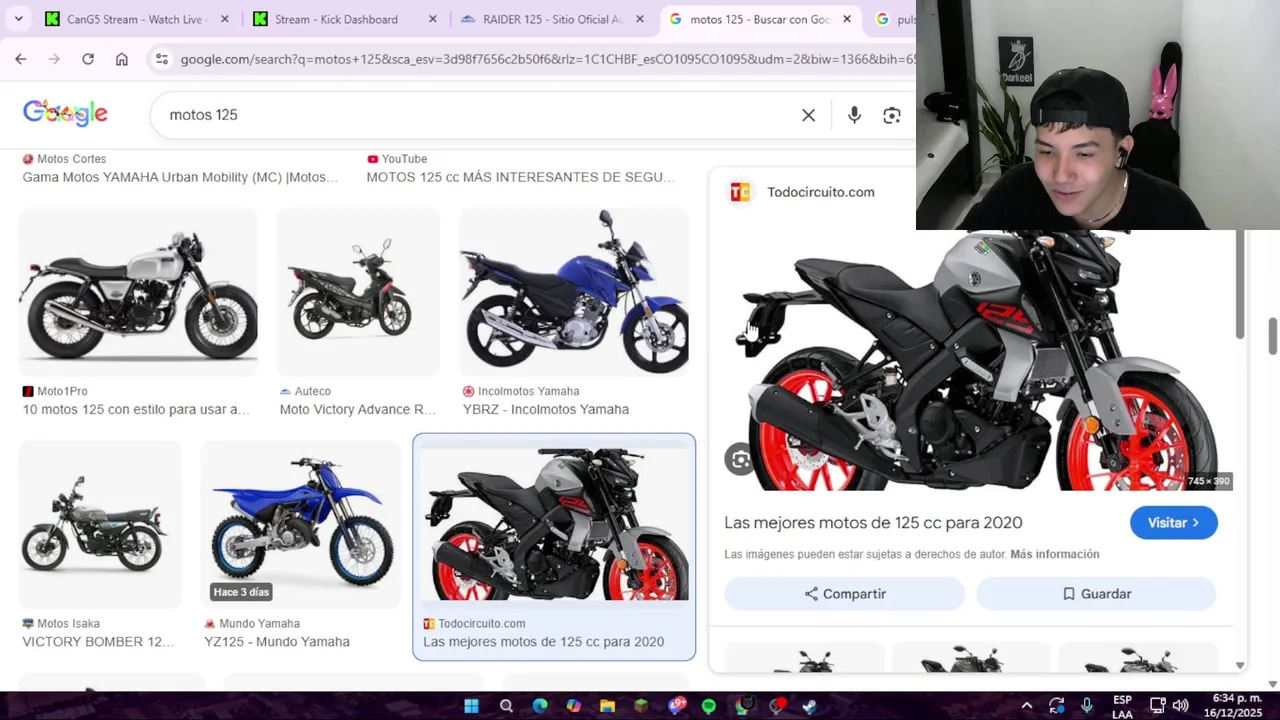1280x720 pixels.
Task: Open the blue YZ125 dirt bike image
Action: 301,524
